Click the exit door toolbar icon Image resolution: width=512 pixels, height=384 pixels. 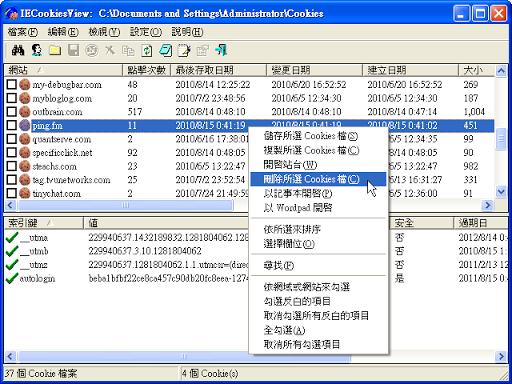221,51
